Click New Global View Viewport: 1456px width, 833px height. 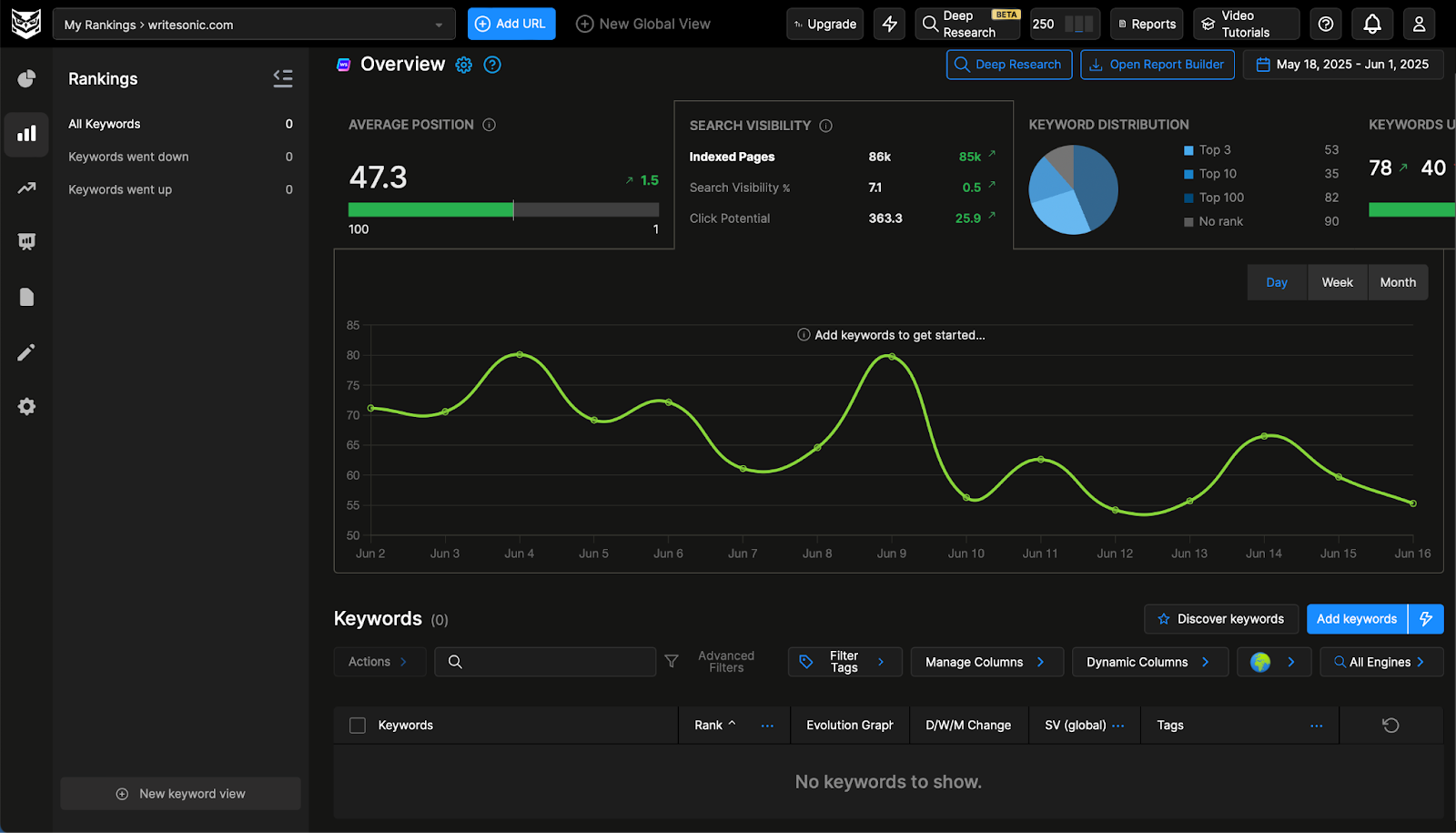coord(643,25)
